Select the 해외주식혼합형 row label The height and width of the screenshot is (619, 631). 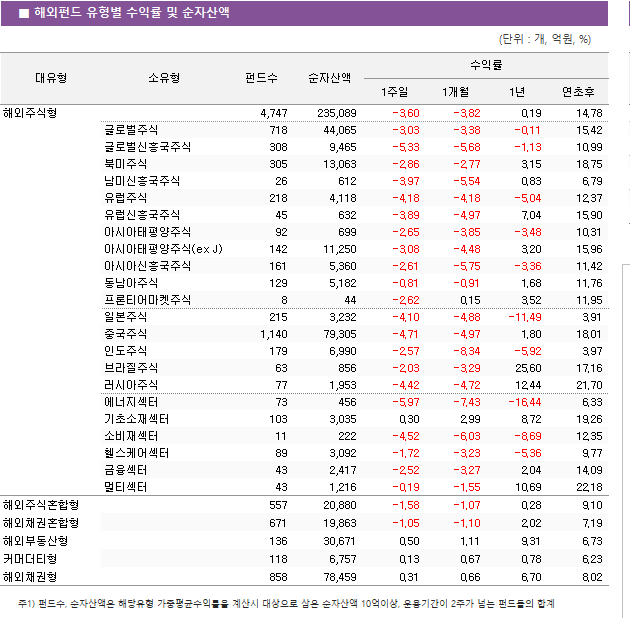(41, 505)
